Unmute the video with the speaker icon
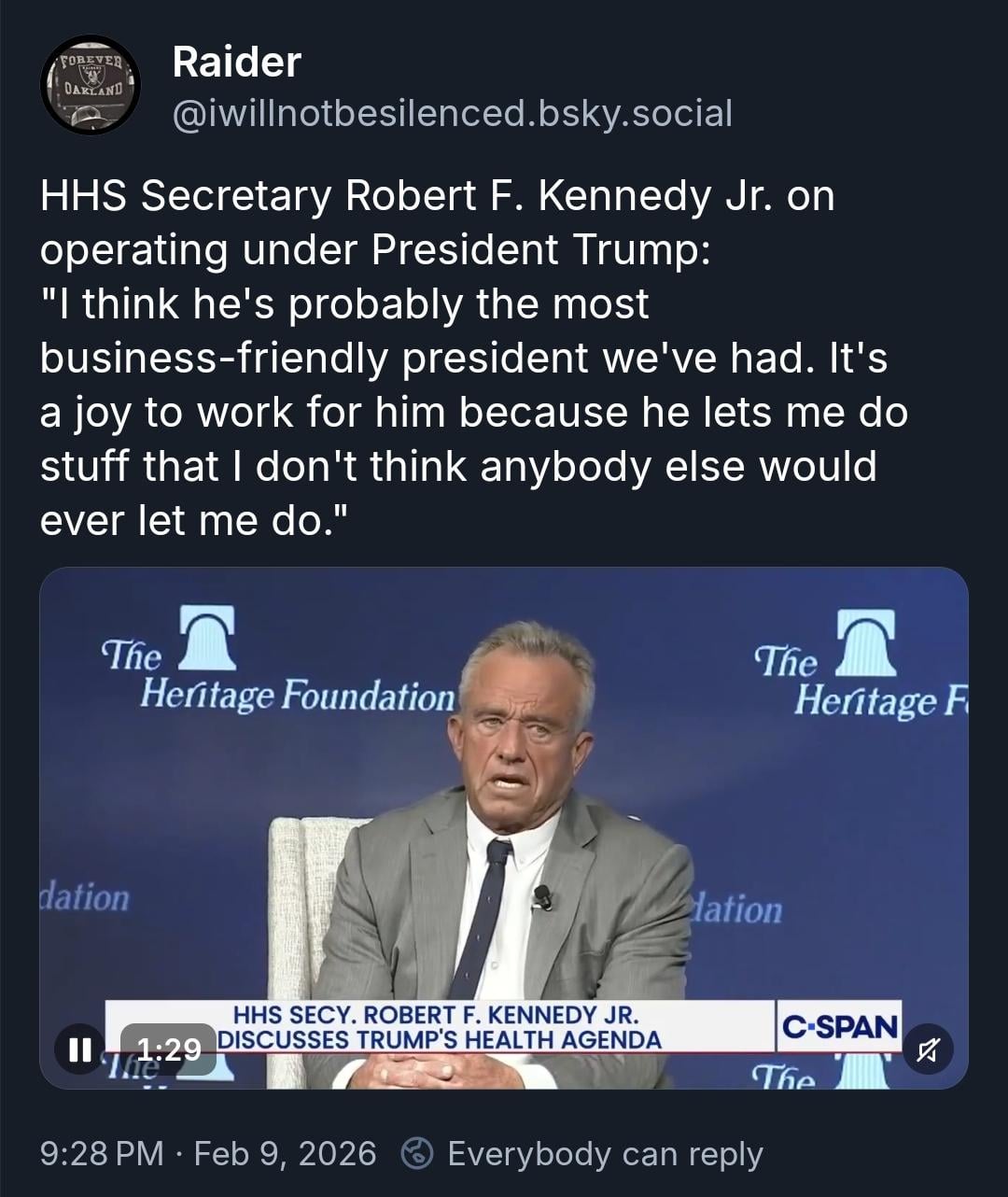Image resolution: width=1008 pixels, height=1197 pixels. pyautogui.click(x=927, y=1049)
